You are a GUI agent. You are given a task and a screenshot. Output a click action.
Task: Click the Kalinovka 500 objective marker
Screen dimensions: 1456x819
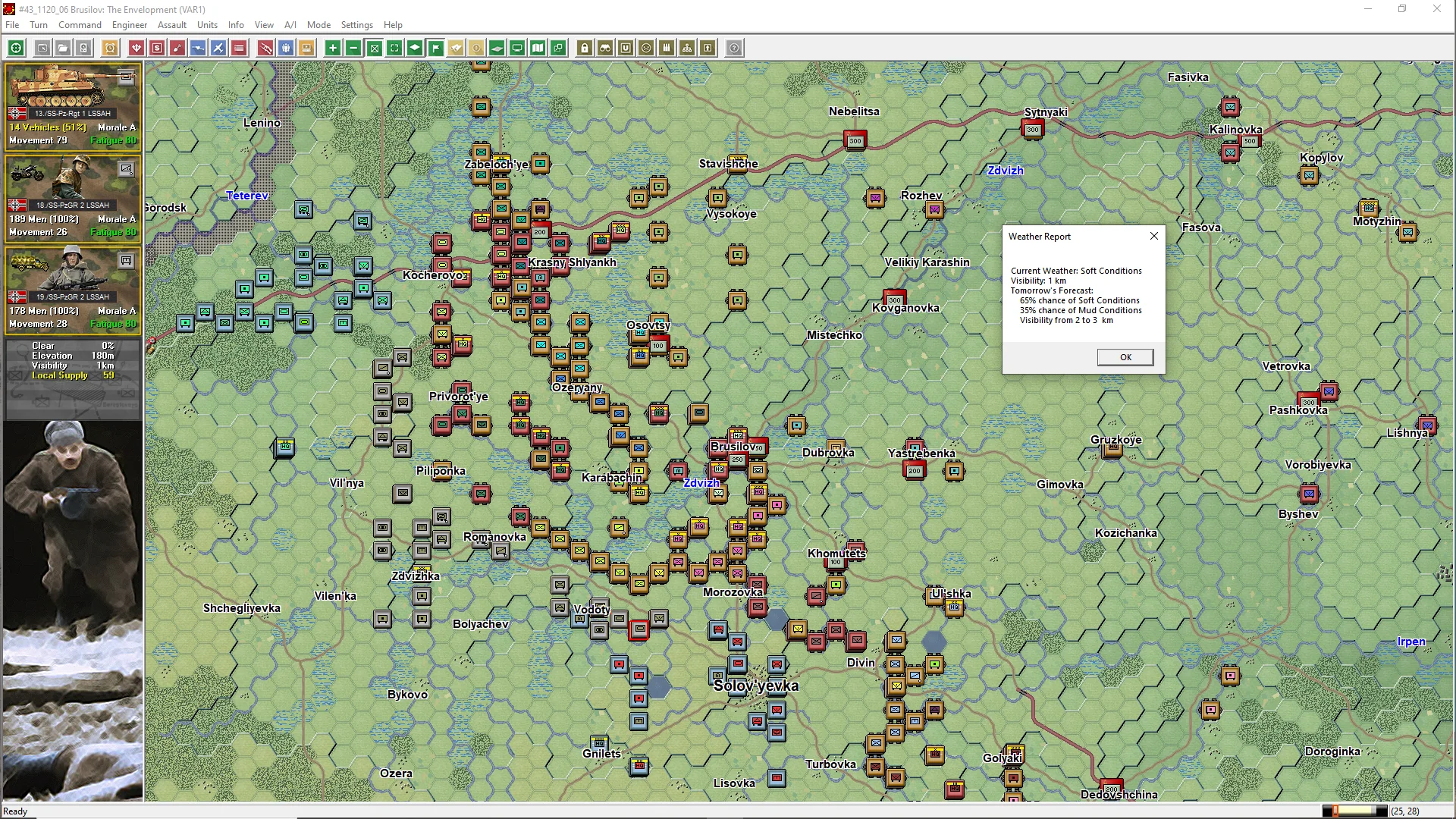click(1250, 141)
